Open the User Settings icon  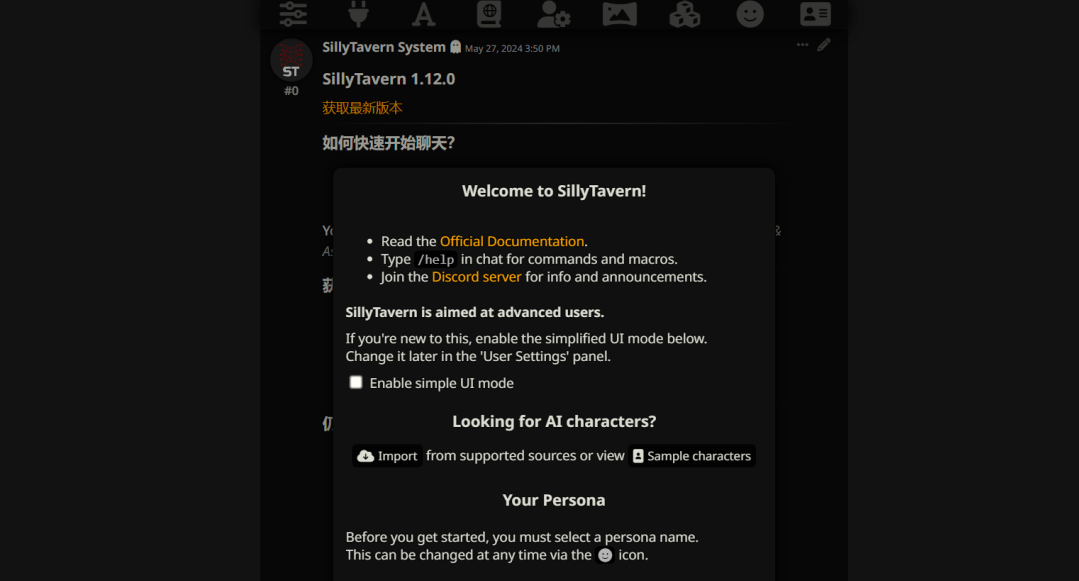click(x=553, y=14)
